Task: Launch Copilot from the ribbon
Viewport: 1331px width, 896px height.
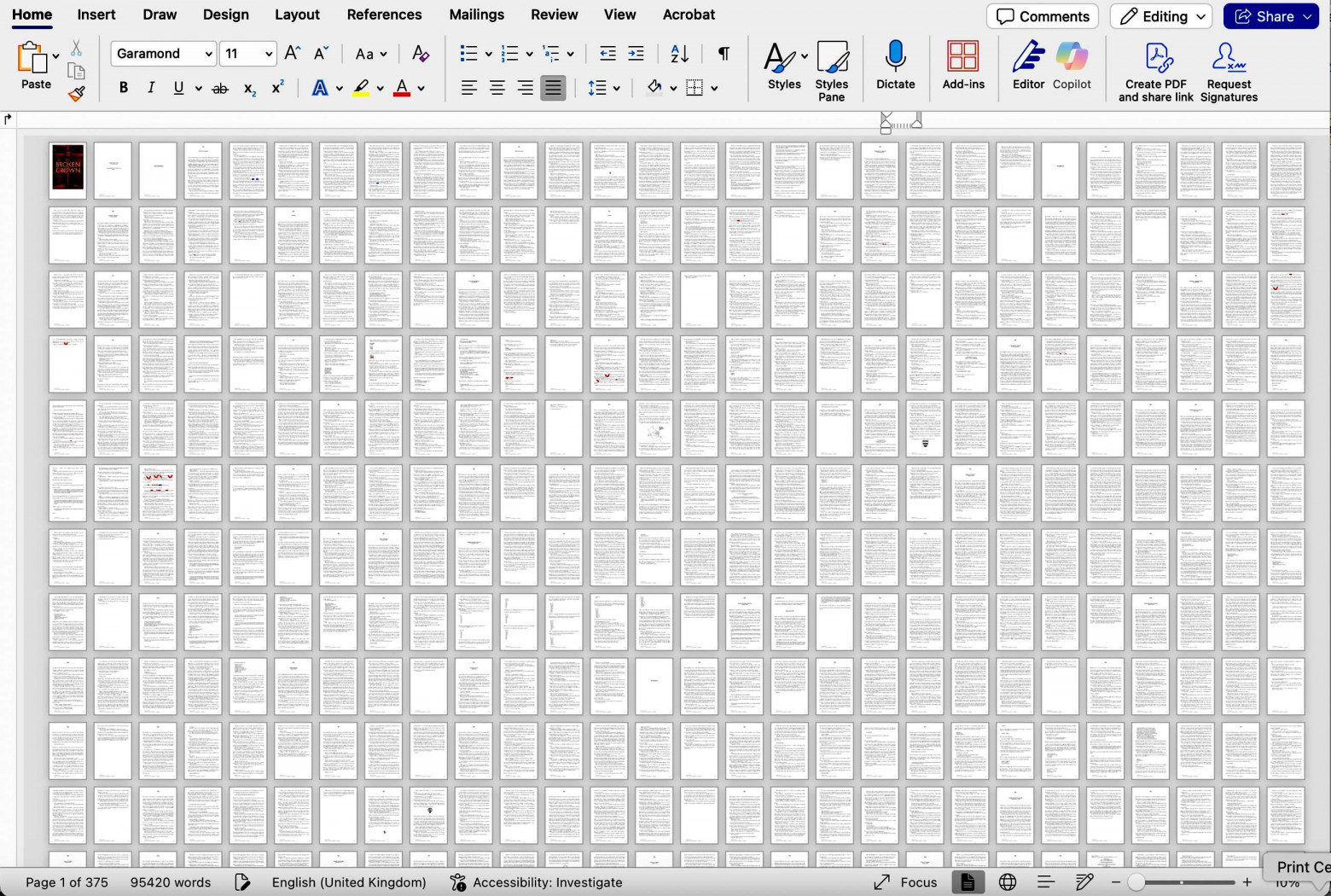Action: [1072, 65]
